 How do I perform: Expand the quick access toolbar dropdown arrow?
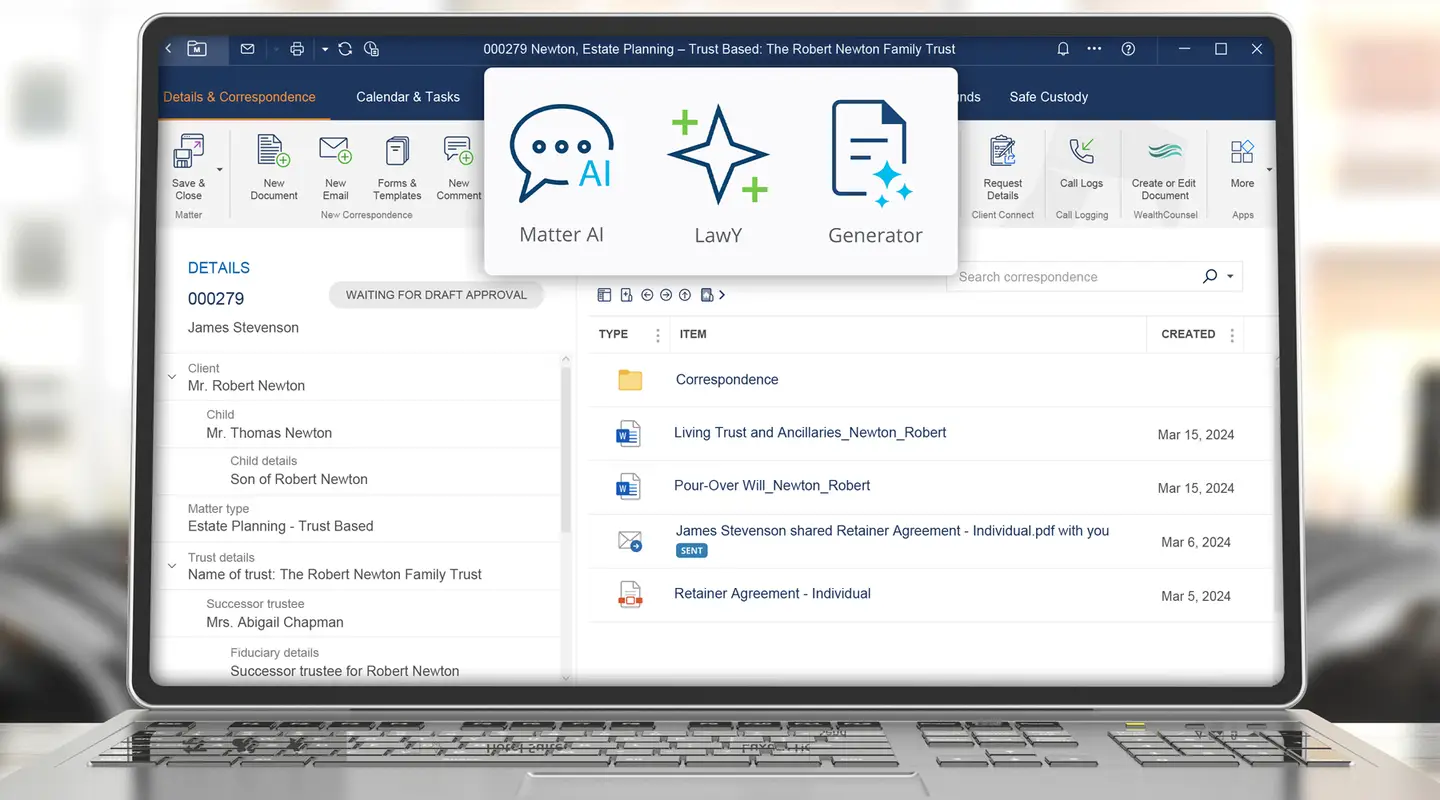click(325, 48)
